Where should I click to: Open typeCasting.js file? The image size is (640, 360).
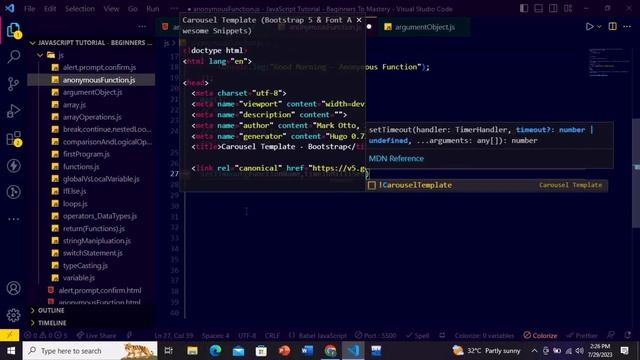tap(85, 265)
